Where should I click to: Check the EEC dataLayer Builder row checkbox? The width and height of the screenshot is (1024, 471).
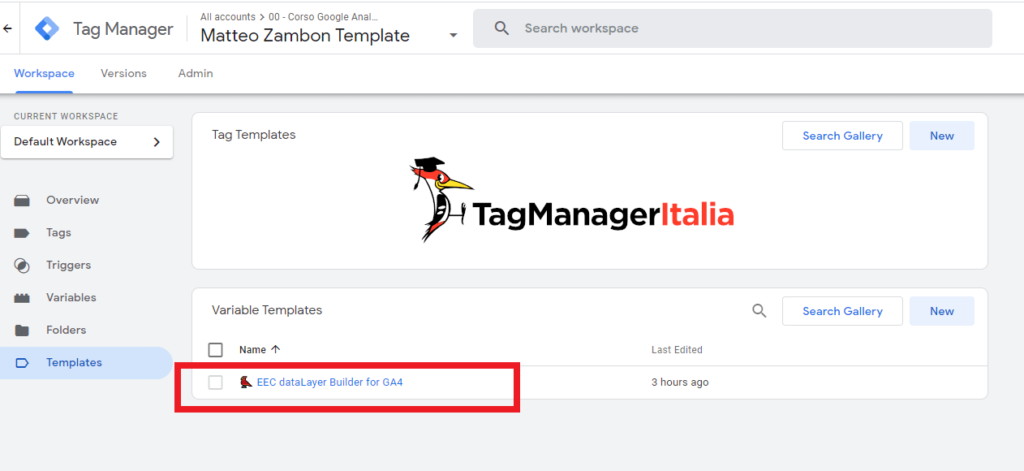tap(216, 383)
